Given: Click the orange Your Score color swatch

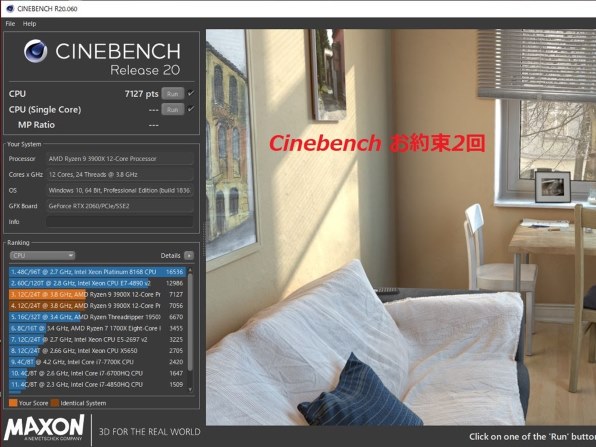Looking at the screenshot, I should point(13,403).
